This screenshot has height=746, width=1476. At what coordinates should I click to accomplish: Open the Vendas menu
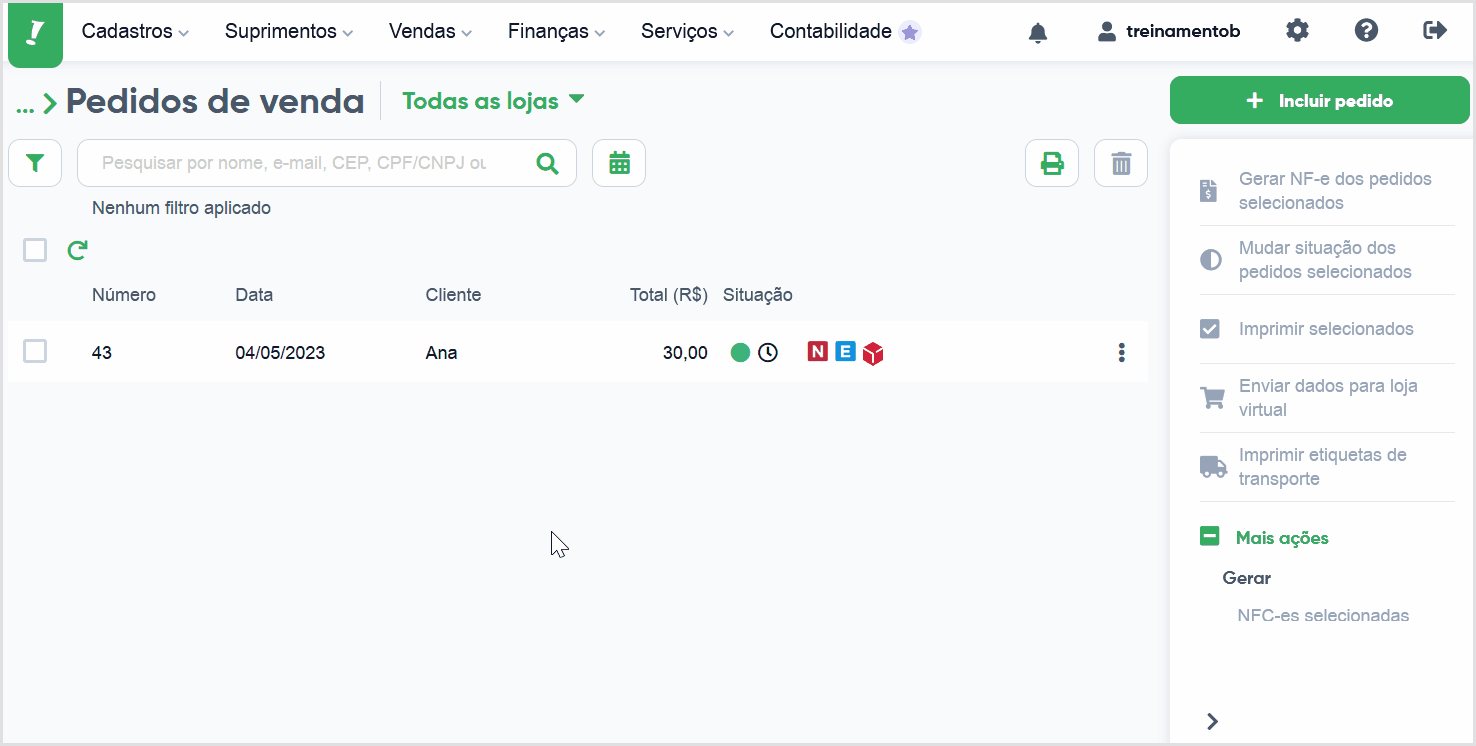430,32
